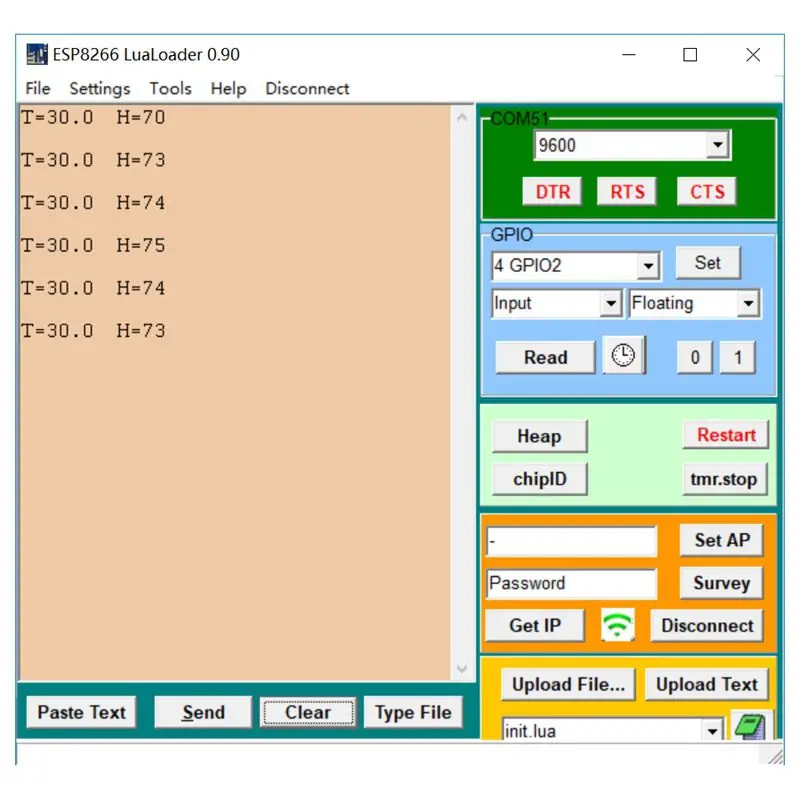800x800 pixels.
Task: Click the output line T=30.0 H=75
Action: (93, 246)
